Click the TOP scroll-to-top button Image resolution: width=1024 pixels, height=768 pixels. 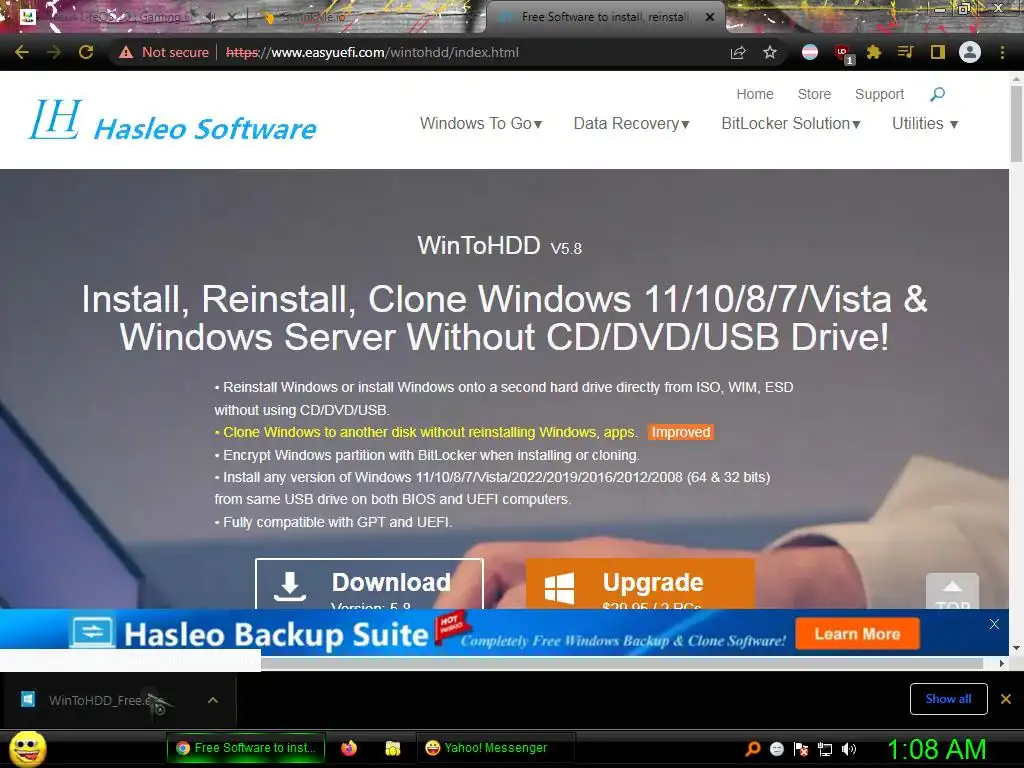pyautogui.click(x=952, y=591)
